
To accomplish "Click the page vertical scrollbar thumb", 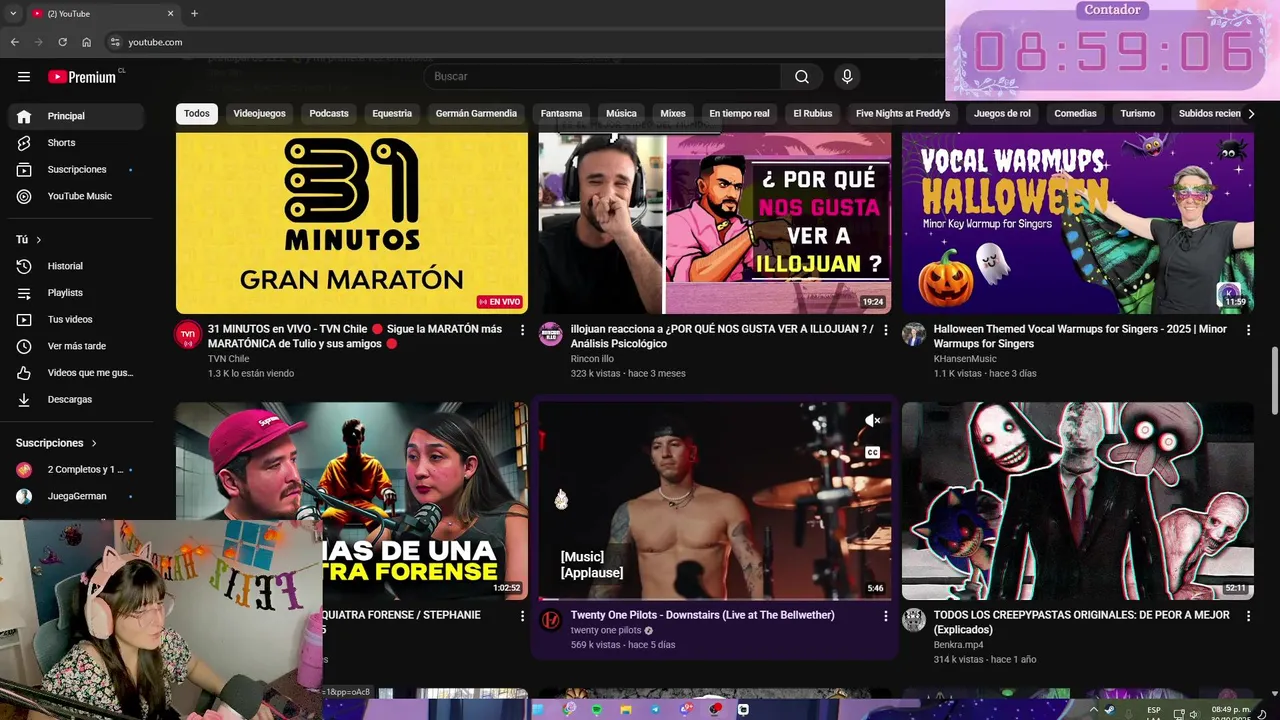I will pyautogui.click(x=1274, y=380).
